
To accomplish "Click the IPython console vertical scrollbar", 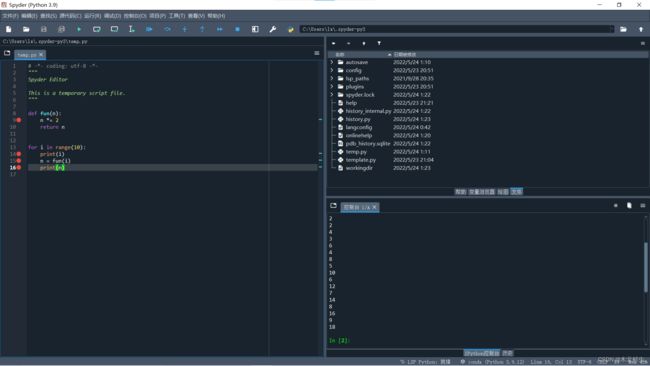I will click(x=646, y=267).
